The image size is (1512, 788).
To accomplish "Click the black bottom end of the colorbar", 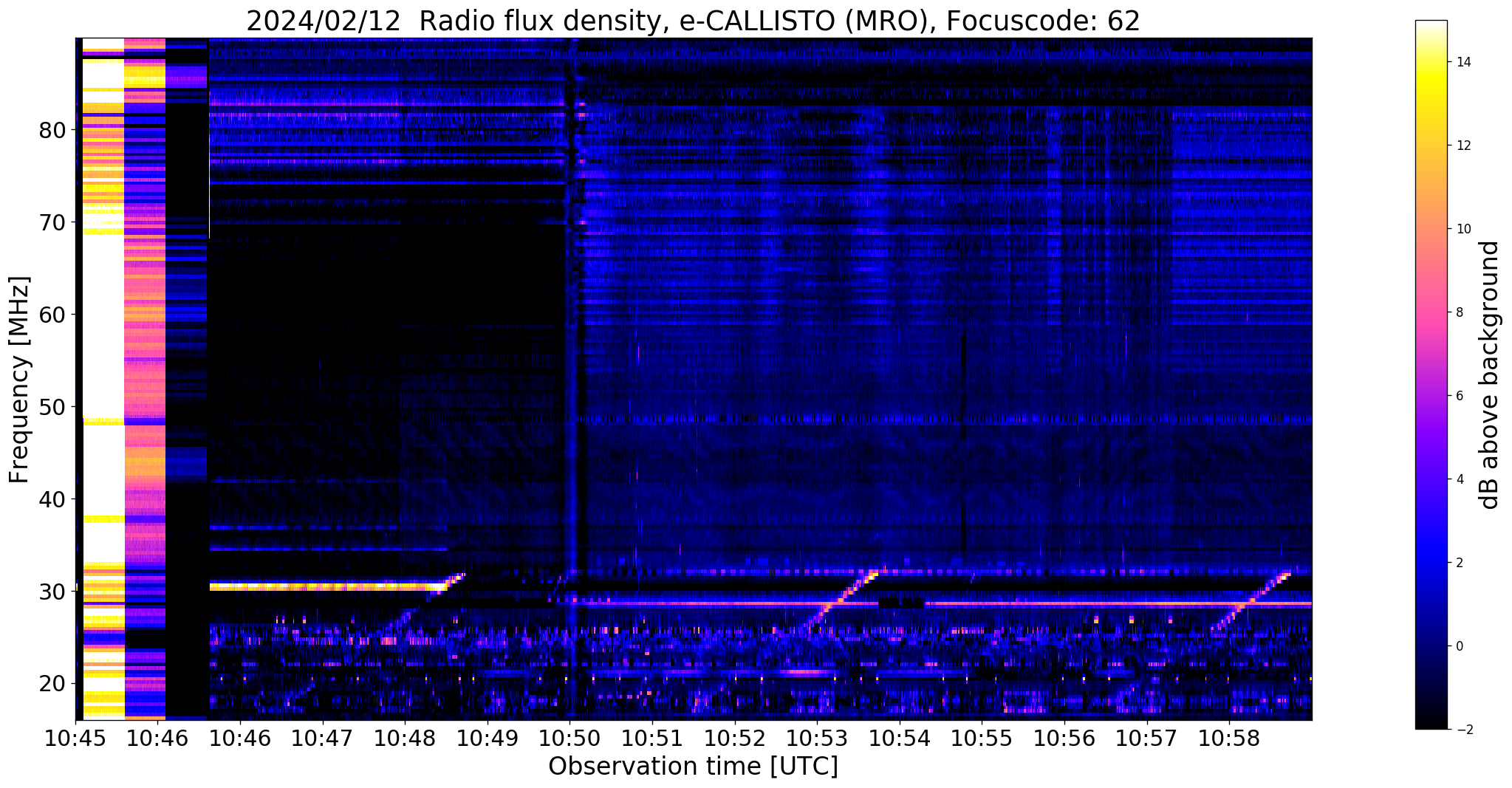I will [x=1431, y=722].
